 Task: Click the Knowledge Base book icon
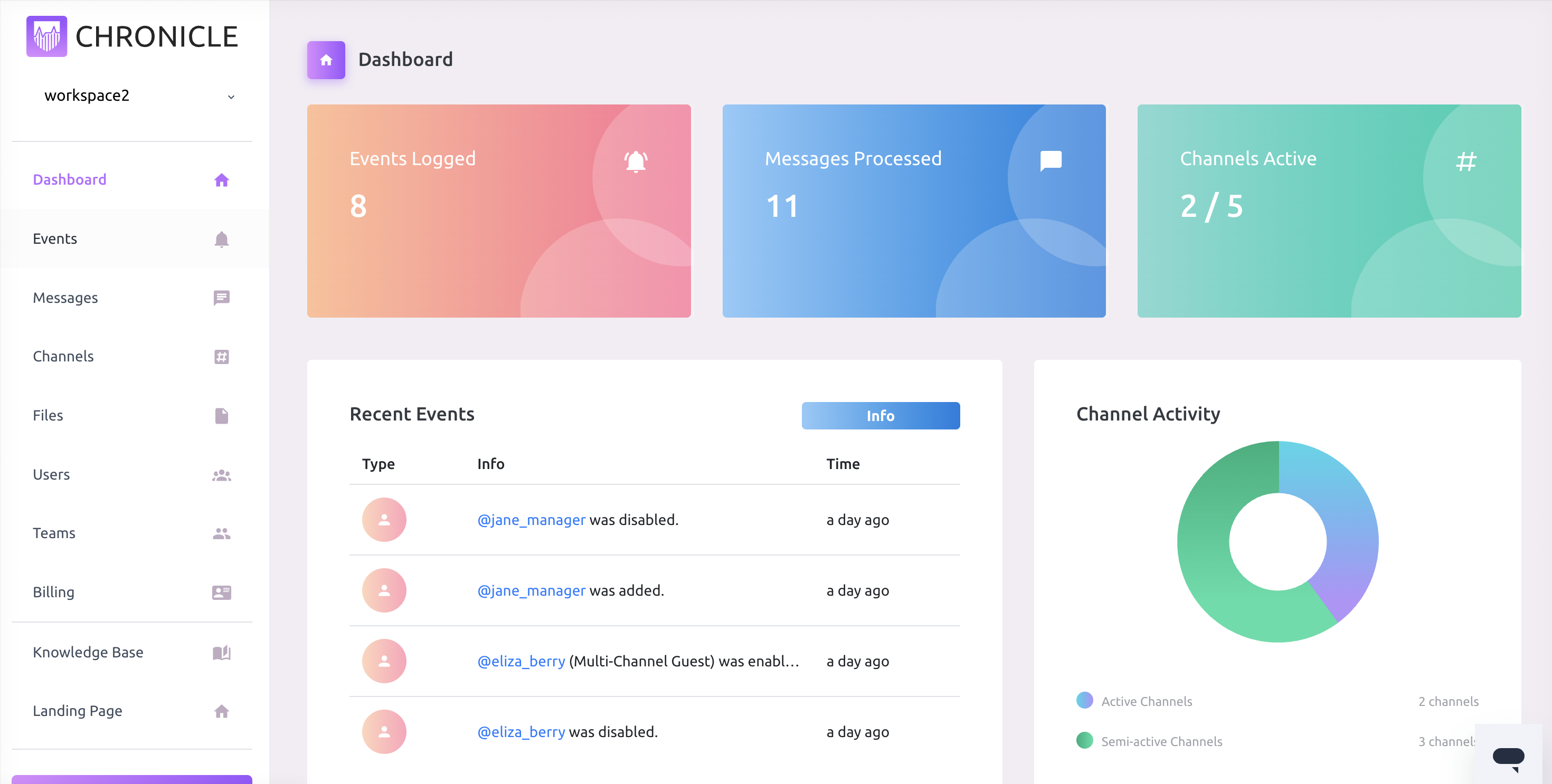coord(221,652)
